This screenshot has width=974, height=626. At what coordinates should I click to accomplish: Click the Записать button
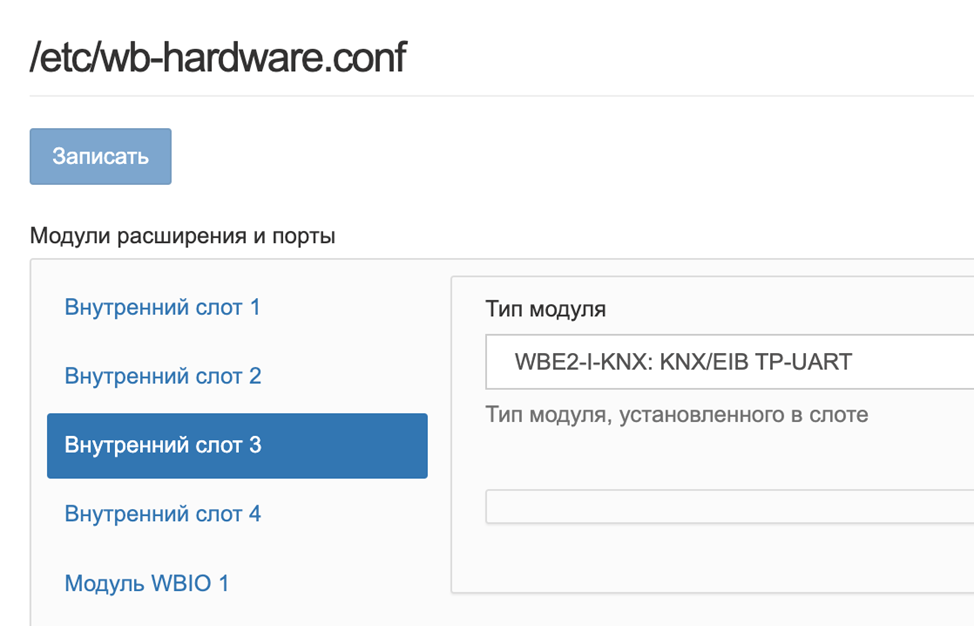pyautogui.click(x=101, y=156)
